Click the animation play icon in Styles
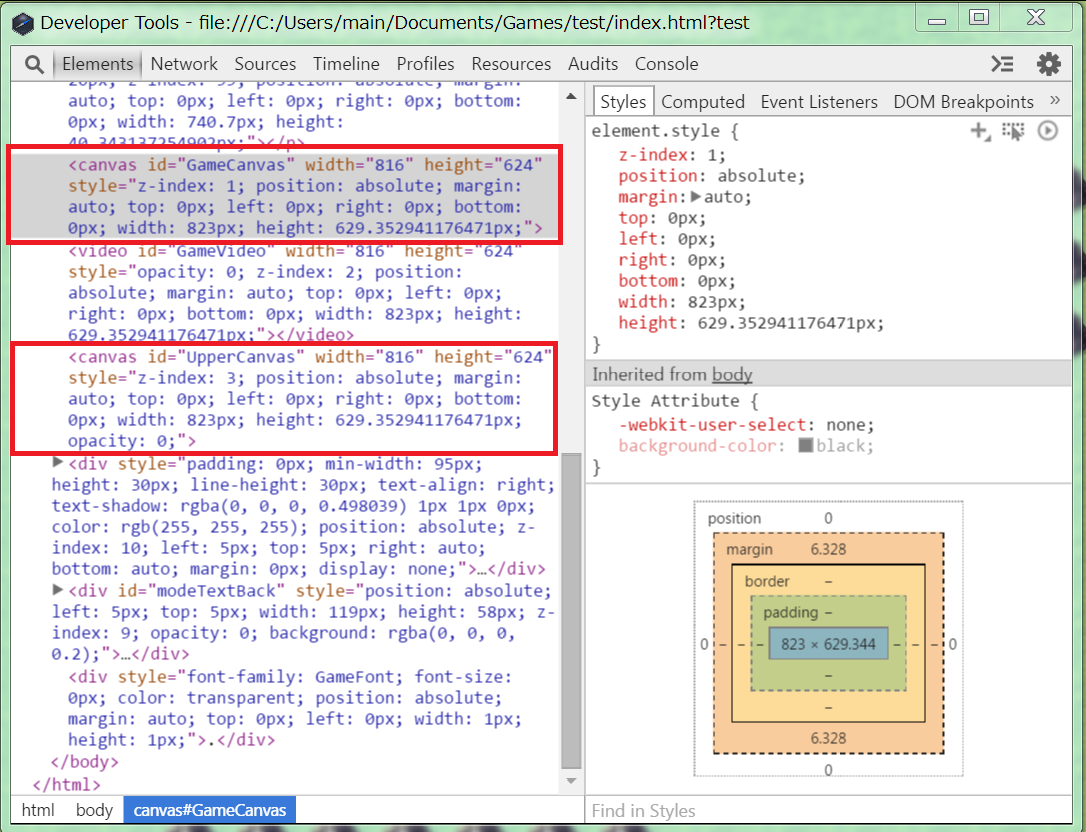The width and height of the screenshot is (1086, 832). tap(1047, 131)
